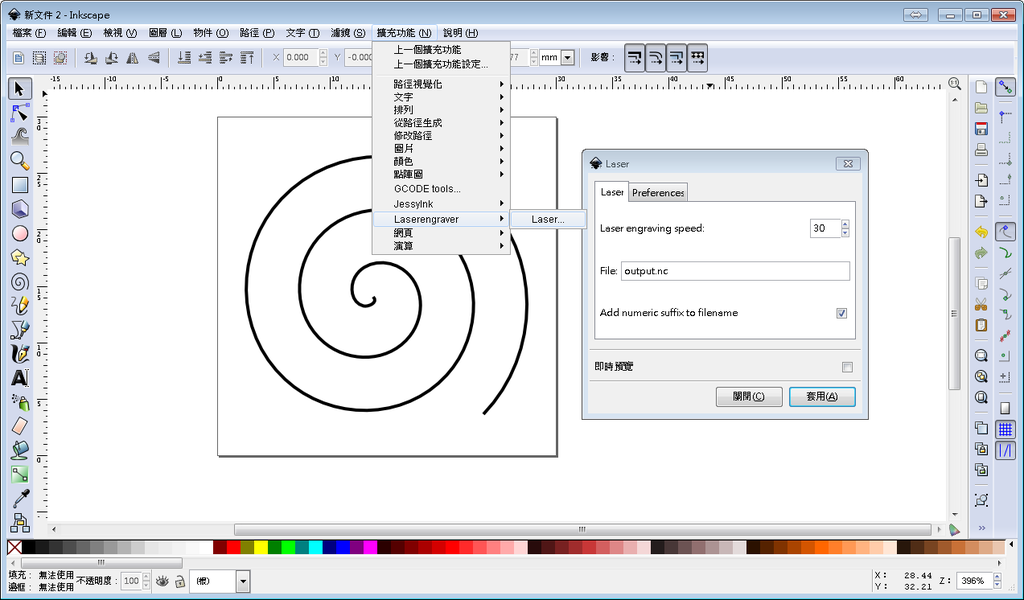
Task: Uncheck Add numeric suffix to filename
Action: click(x=842, y=313)
